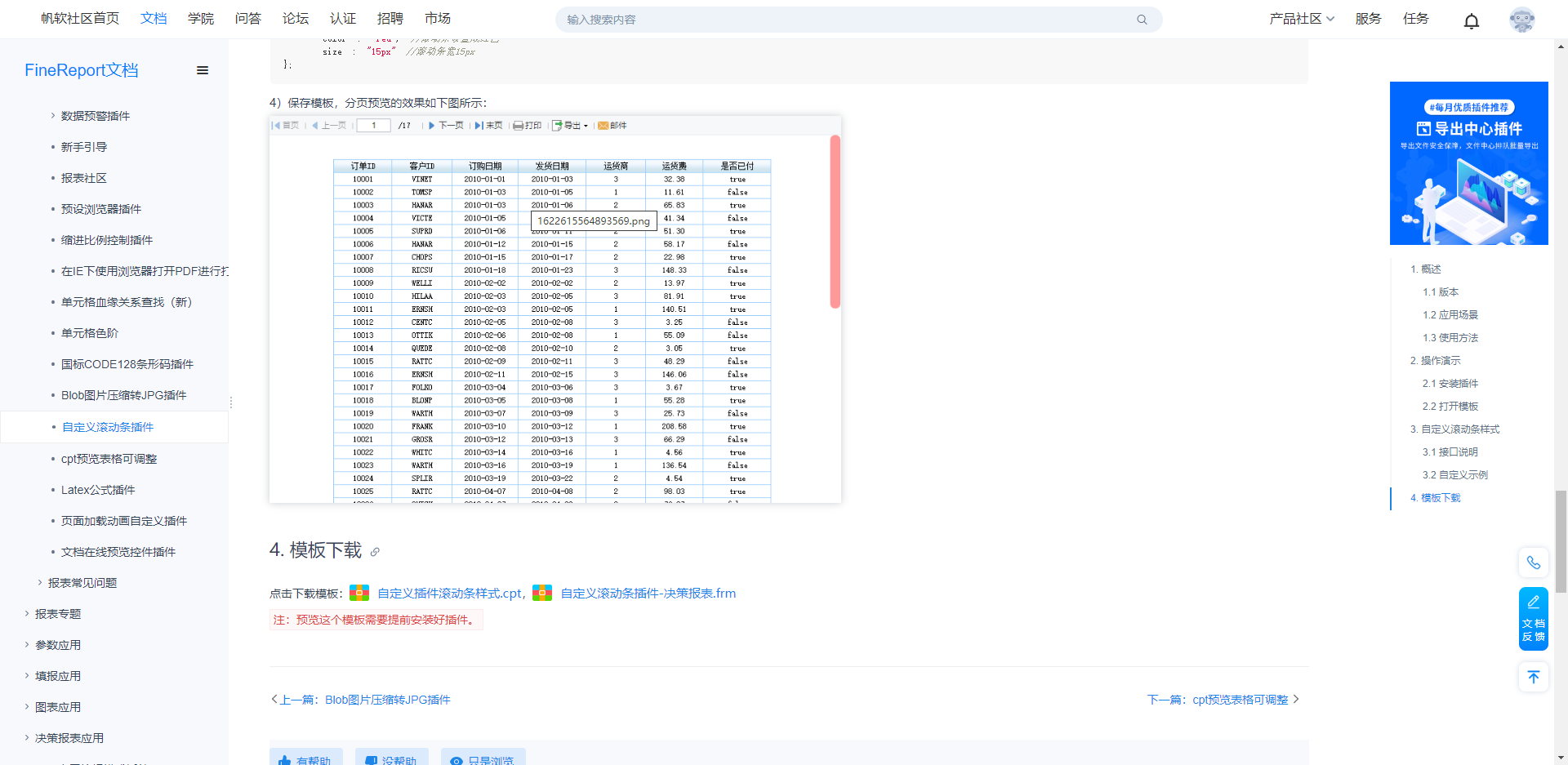This screenshot has width=1568, height=765.
Task: Click the search magnifier icon
Action: [1142, 20]
